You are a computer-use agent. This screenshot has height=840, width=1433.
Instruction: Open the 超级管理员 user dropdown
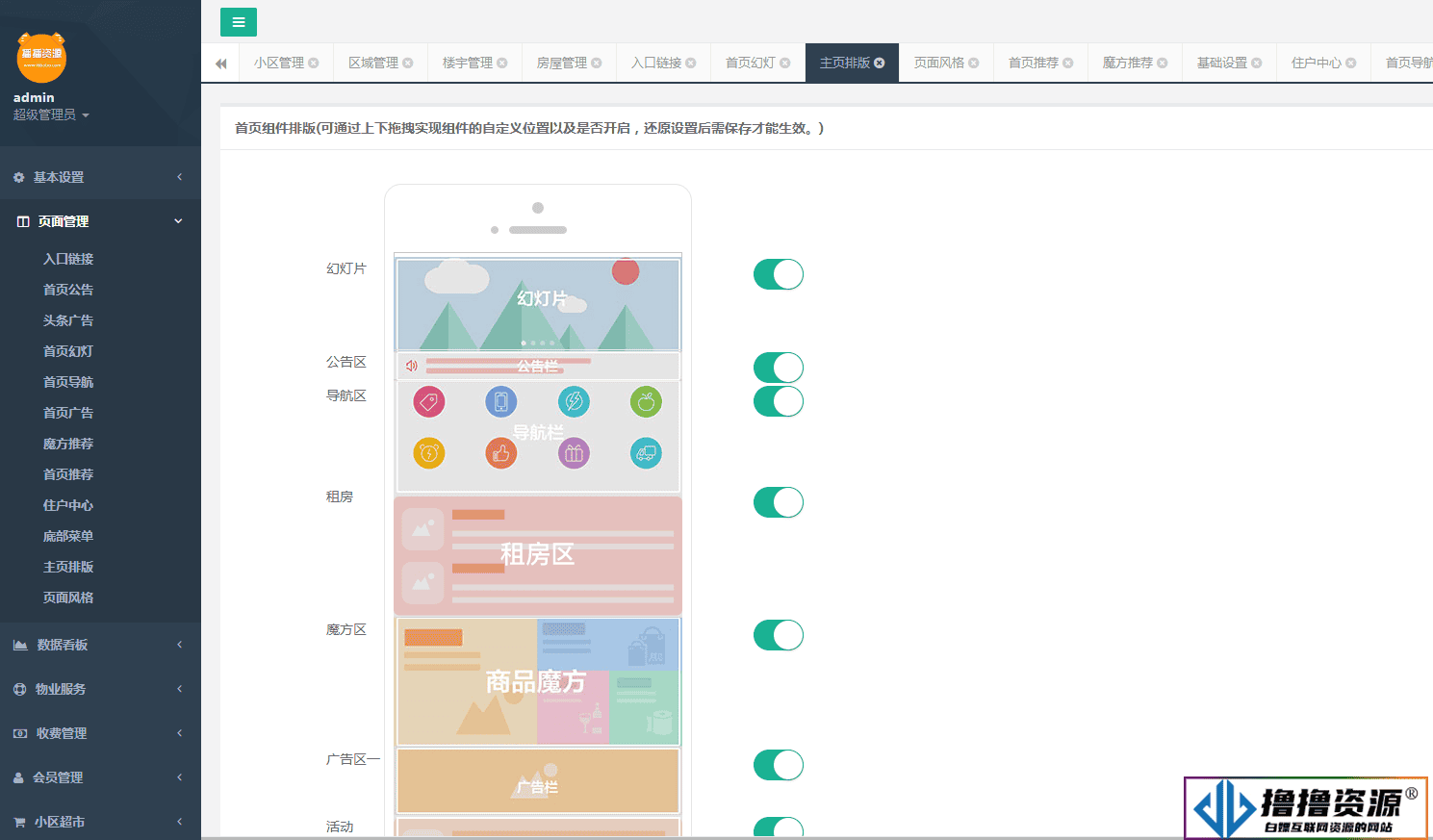point(51,115)
